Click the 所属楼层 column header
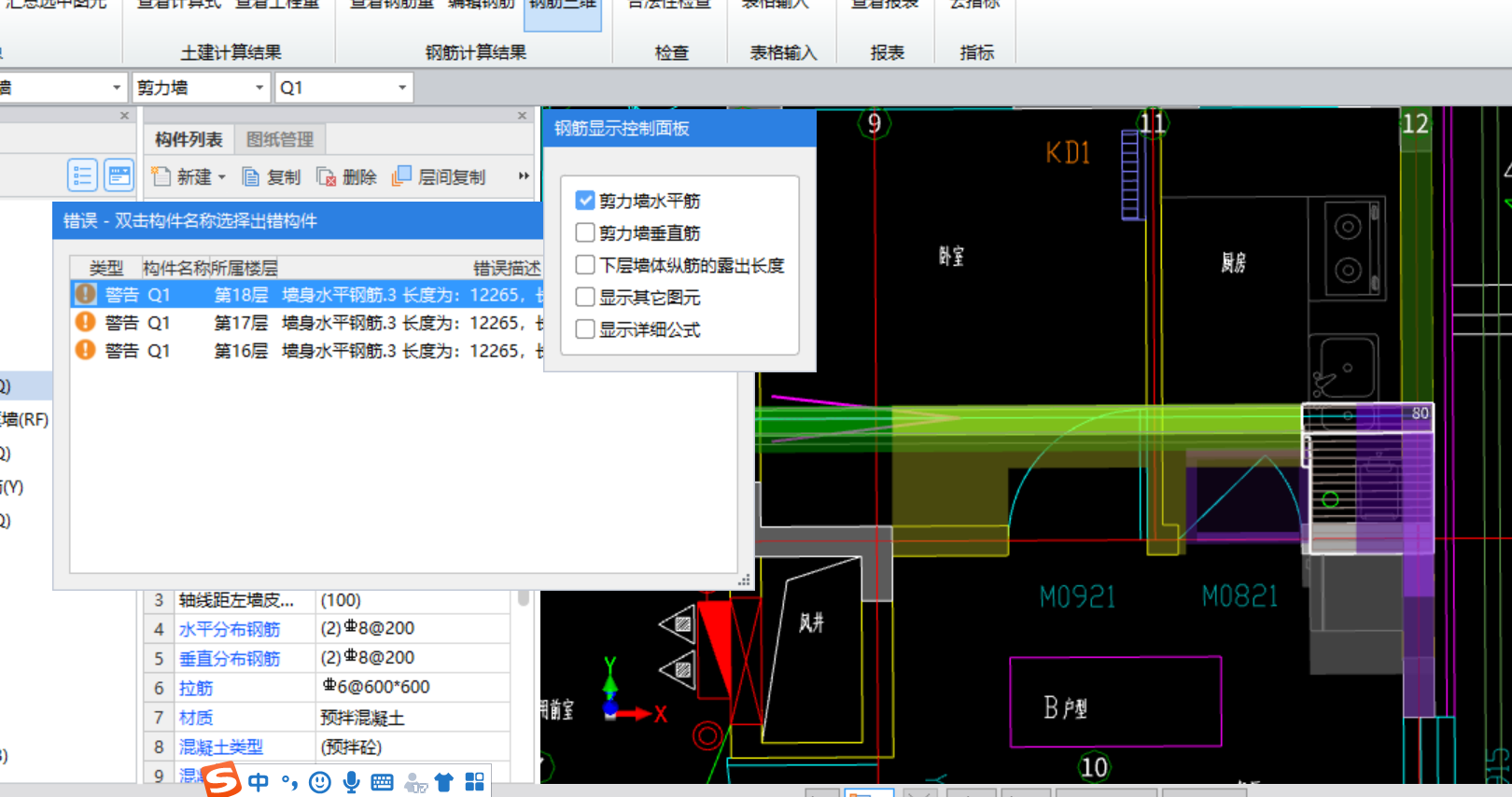 pos(244,268)
